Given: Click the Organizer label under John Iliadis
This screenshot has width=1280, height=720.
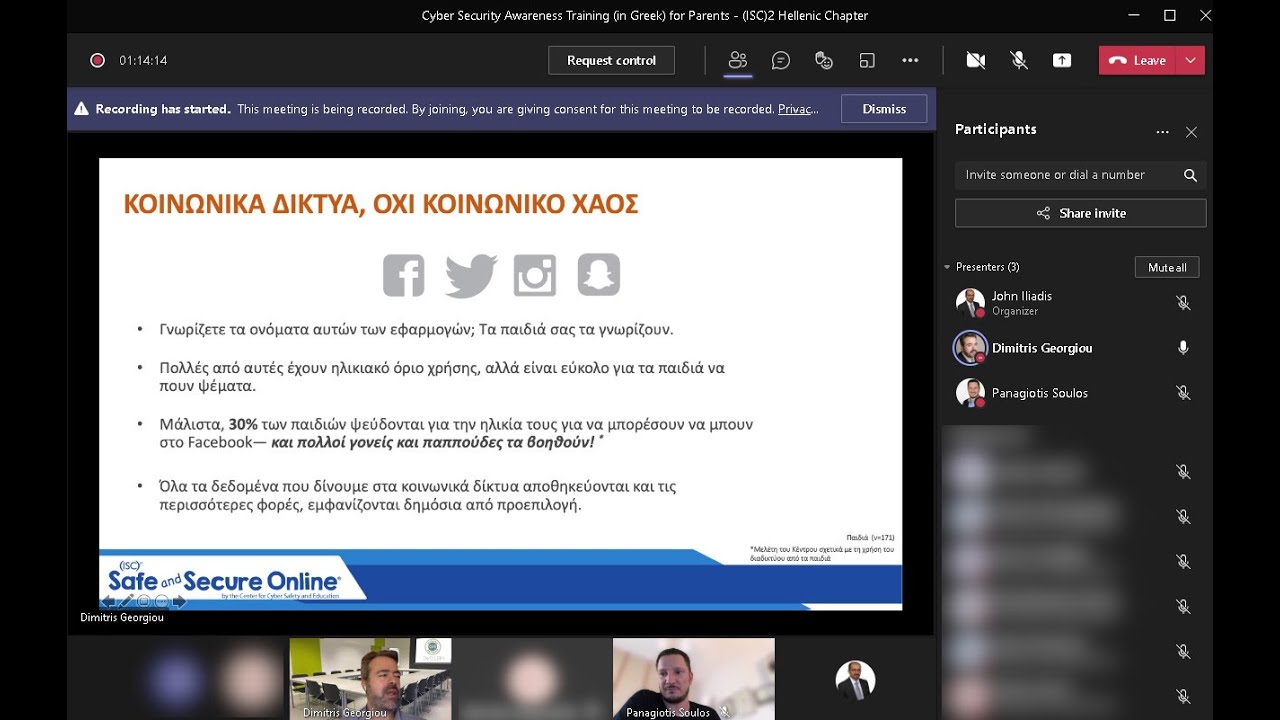Looking at the screenshot, I should point(1015,311).
